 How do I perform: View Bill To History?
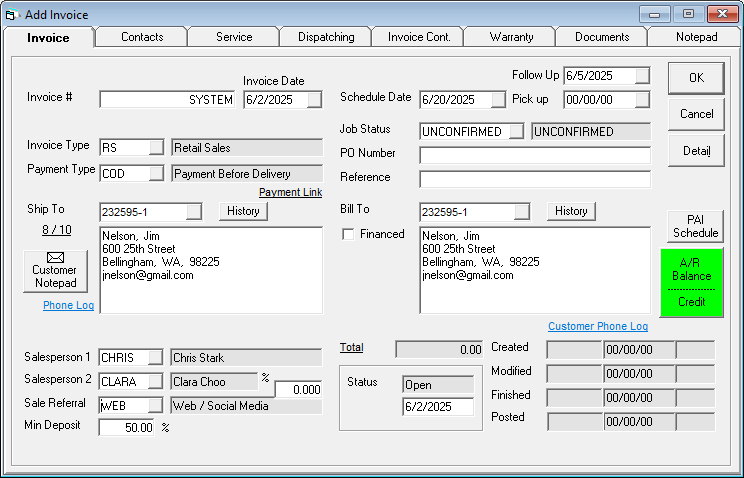(x=571, y=211)
